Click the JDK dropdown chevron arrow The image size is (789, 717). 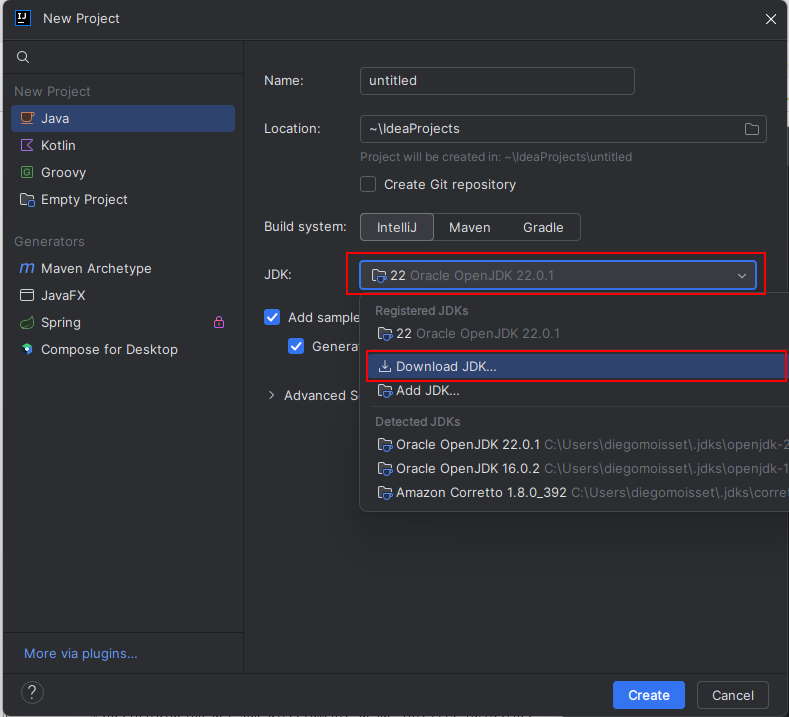742,276
